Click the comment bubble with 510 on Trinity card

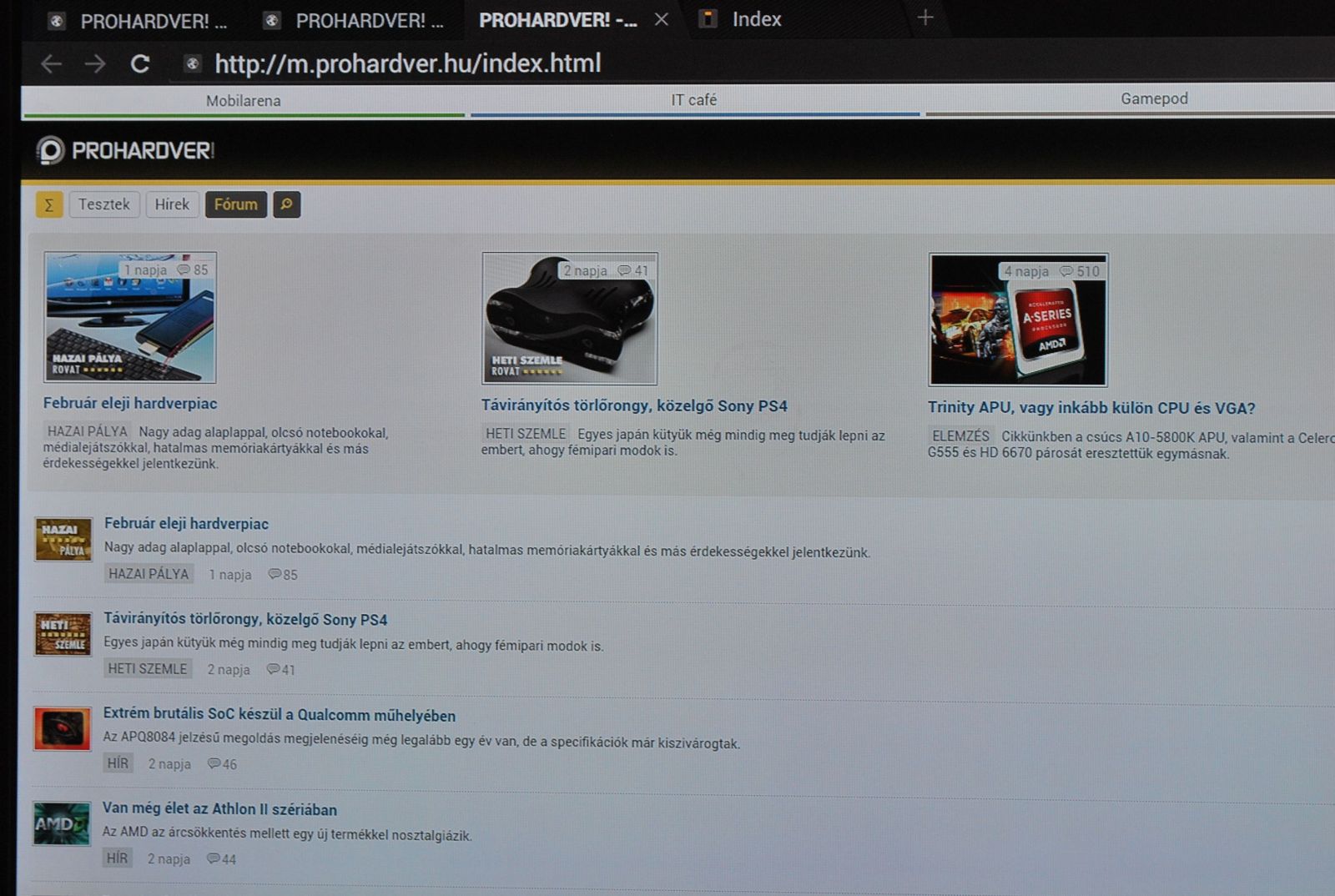1081,272
